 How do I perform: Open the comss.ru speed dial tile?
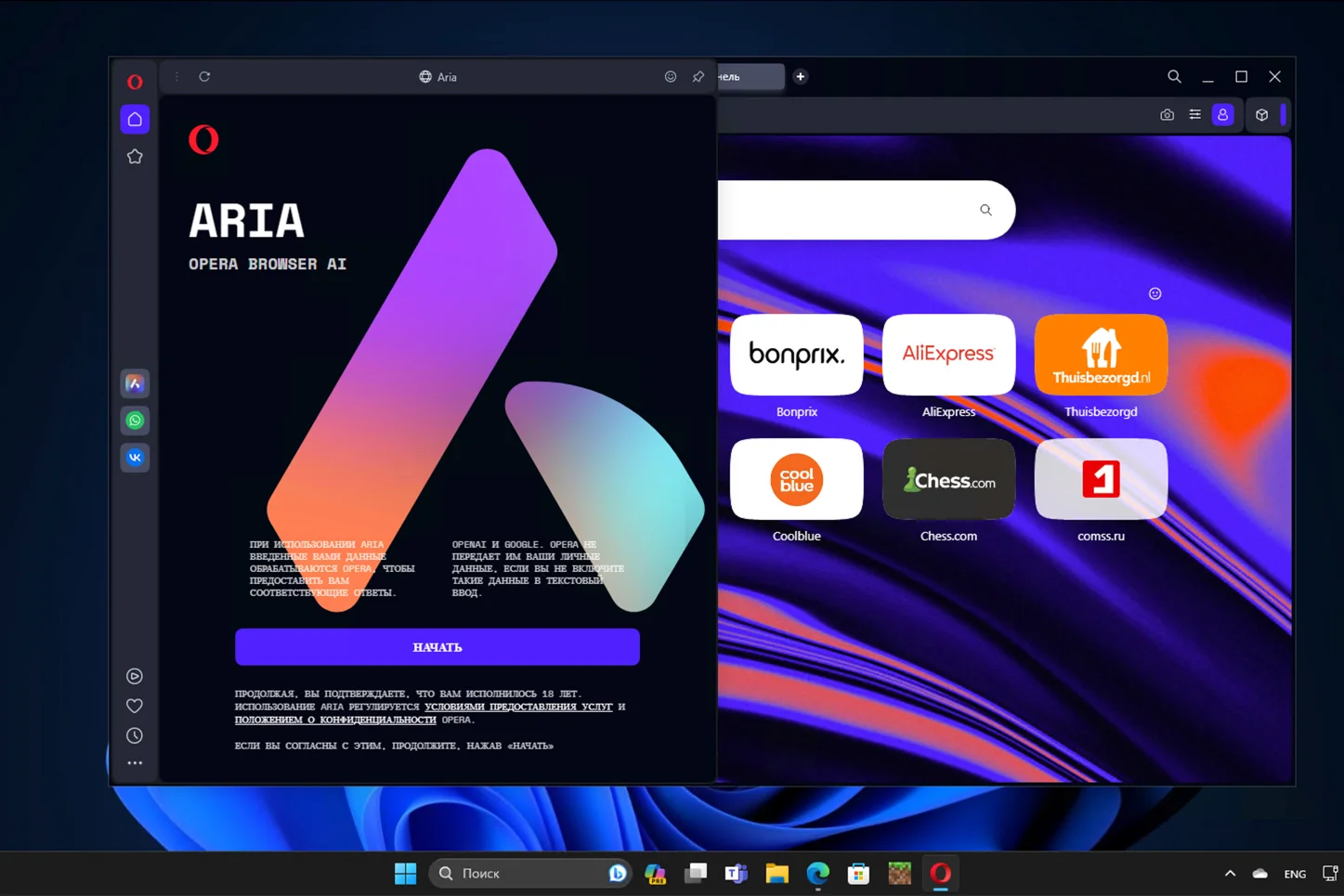click(x=1101, y=479)
